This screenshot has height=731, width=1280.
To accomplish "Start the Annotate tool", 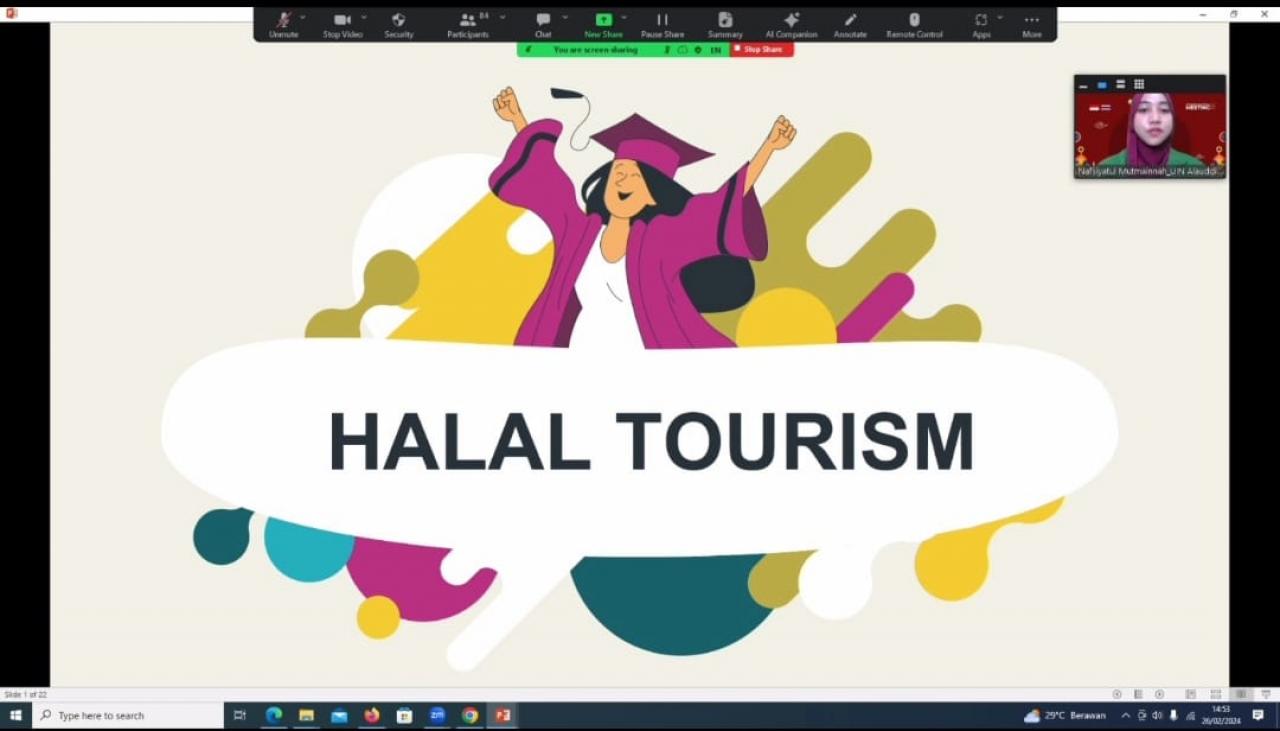I will pos(850,22).
